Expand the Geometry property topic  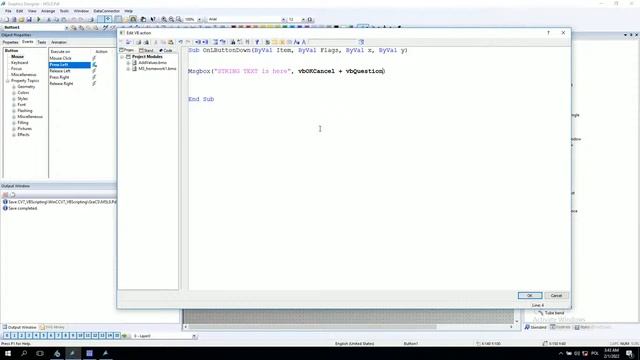[x=13, y=87]
